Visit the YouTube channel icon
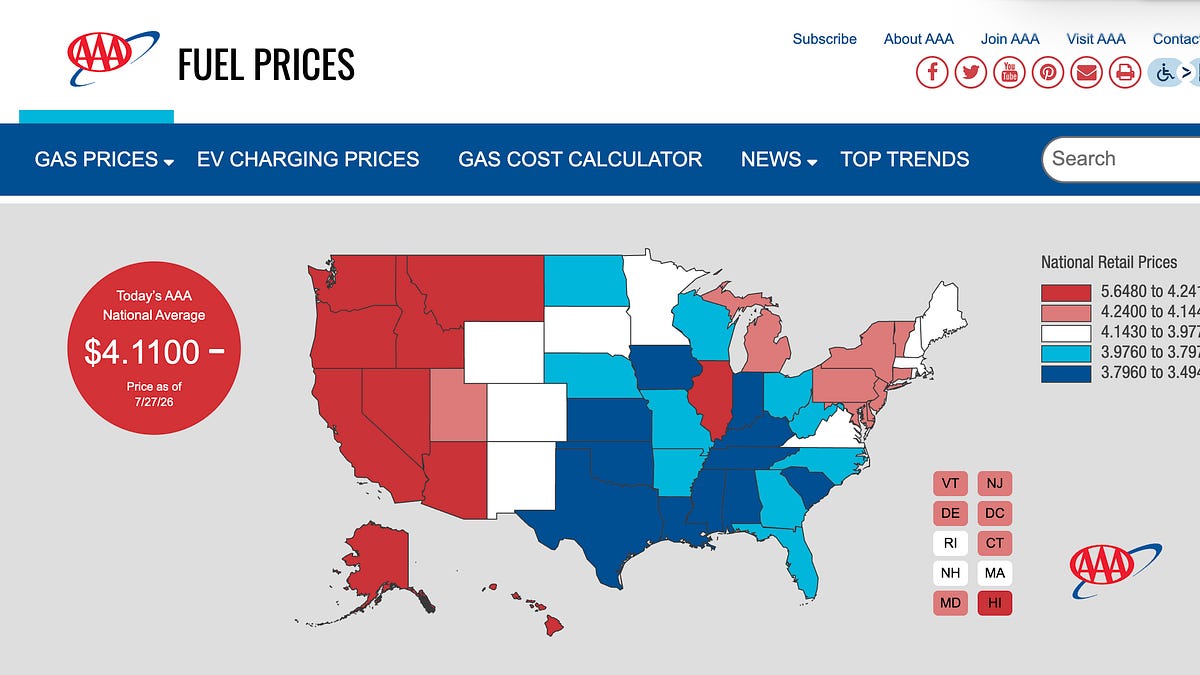The width and height of the screenshot is (1200, 675). click(1009, 72)
